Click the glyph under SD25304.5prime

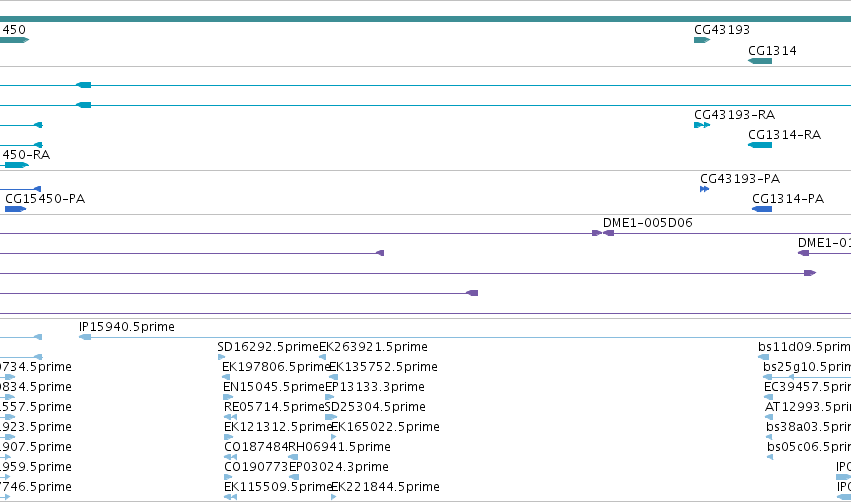330,417
